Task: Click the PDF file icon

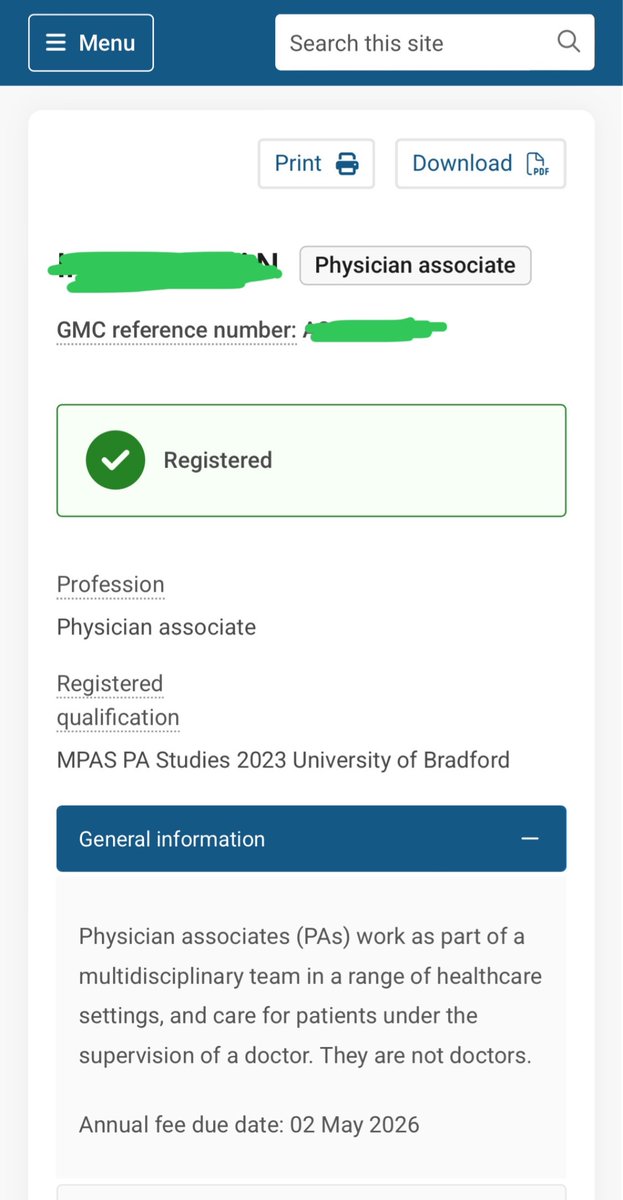Action: click(x=537, y=164)
